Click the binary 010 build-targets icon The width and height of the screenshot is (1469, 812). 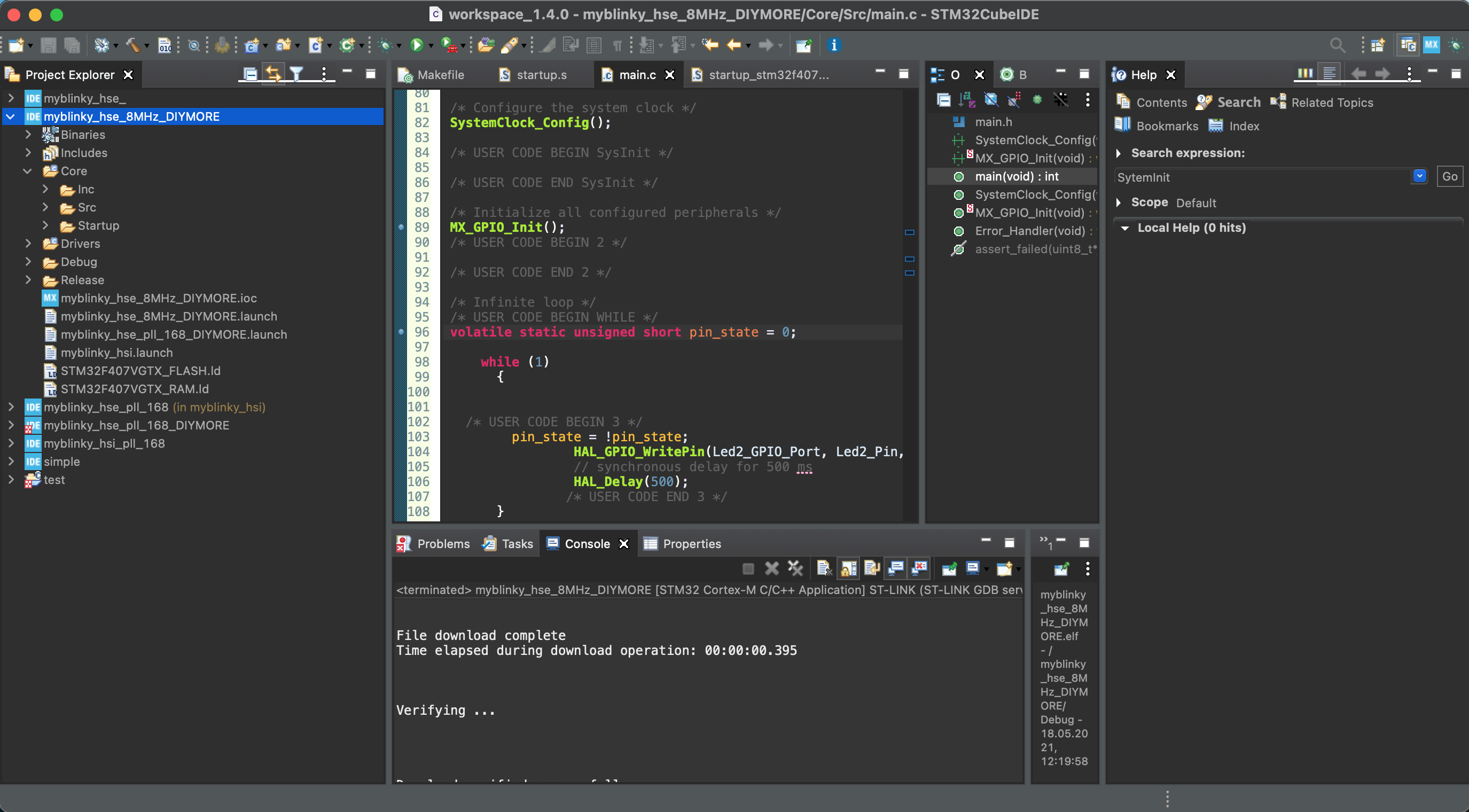165,45
